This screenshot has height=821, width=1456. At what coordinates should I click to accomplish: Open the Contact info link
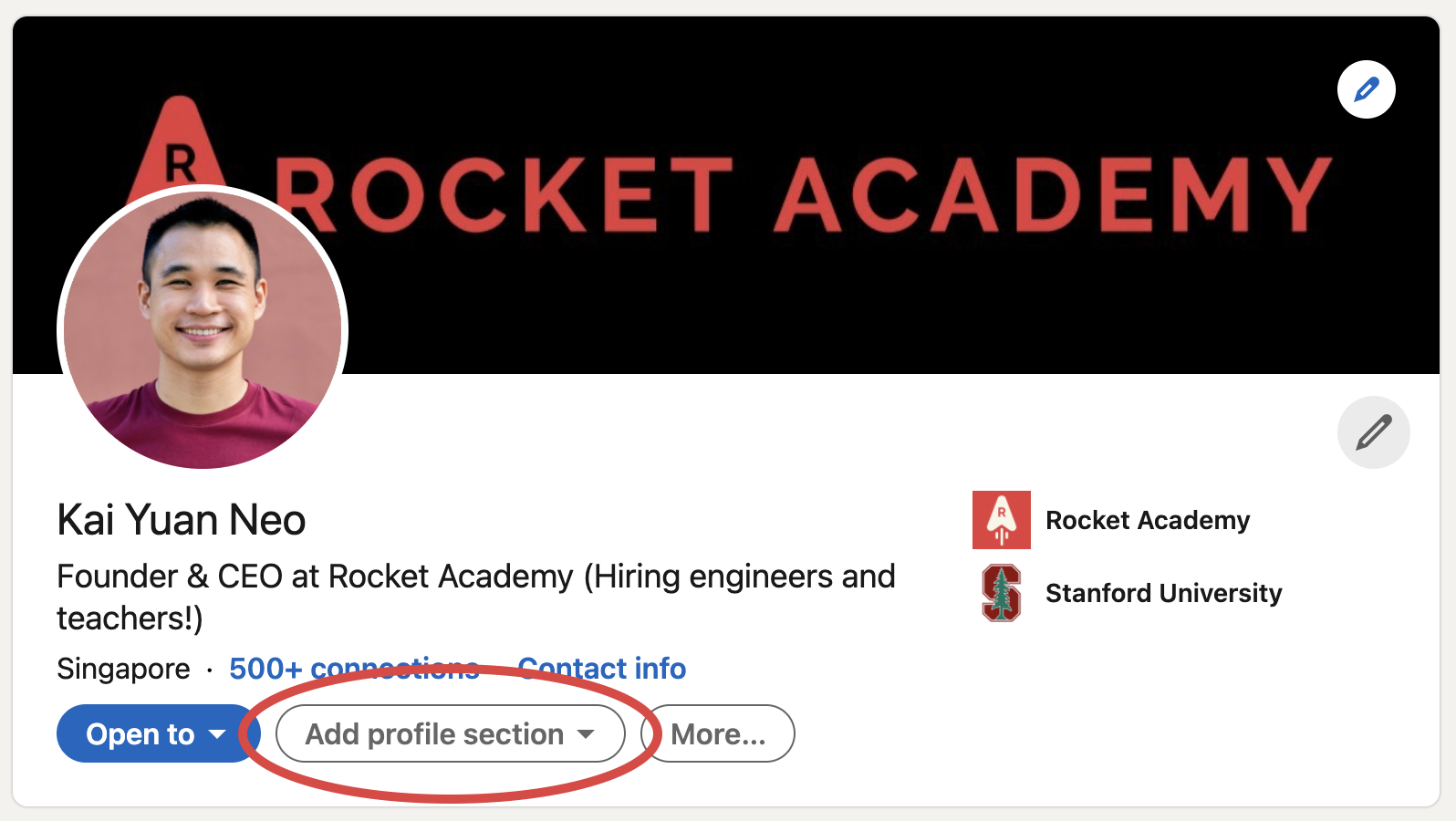[602, 669]
